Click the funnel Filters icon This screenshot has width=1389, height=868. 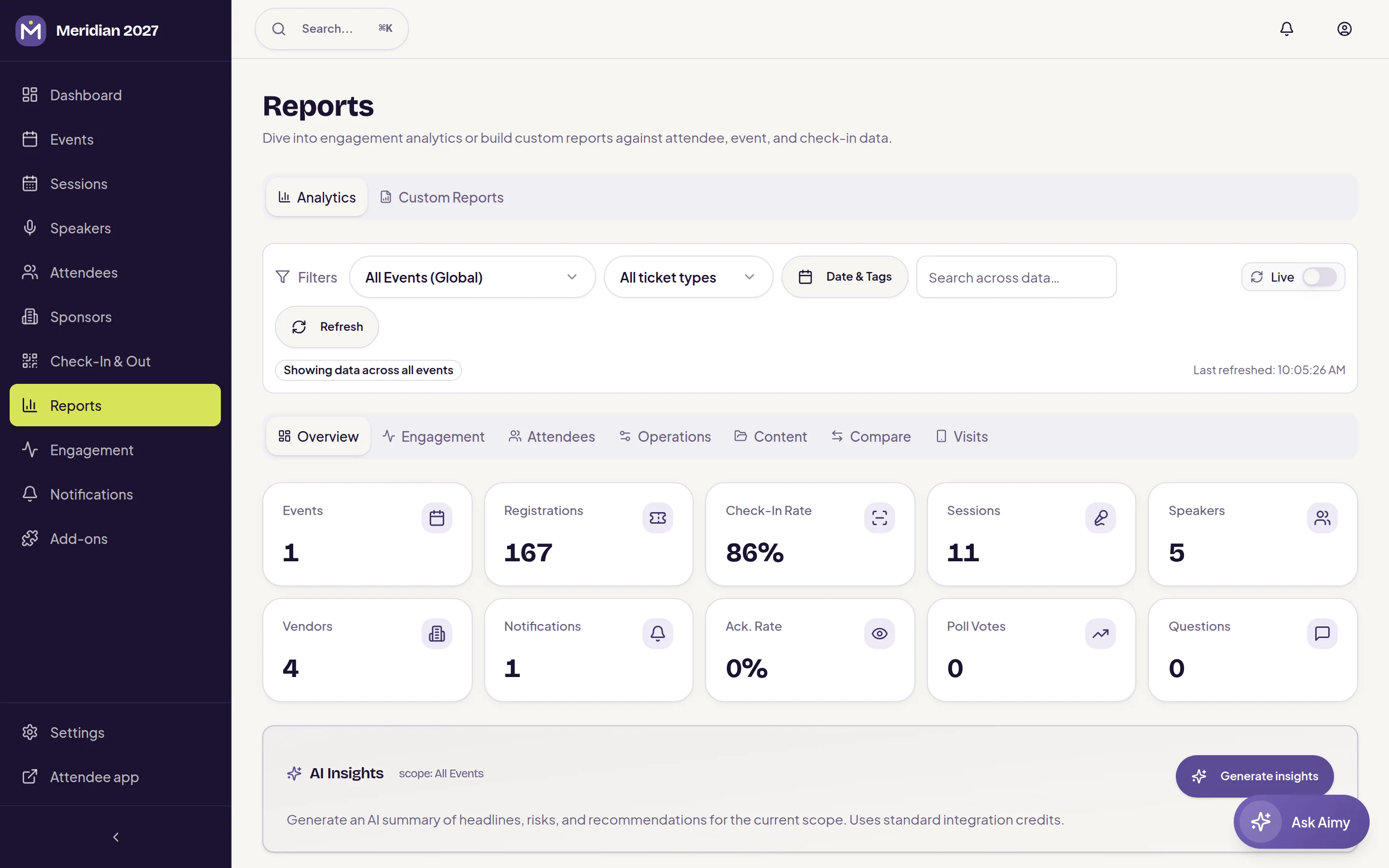pyautogui.click(x=283, y=277)
